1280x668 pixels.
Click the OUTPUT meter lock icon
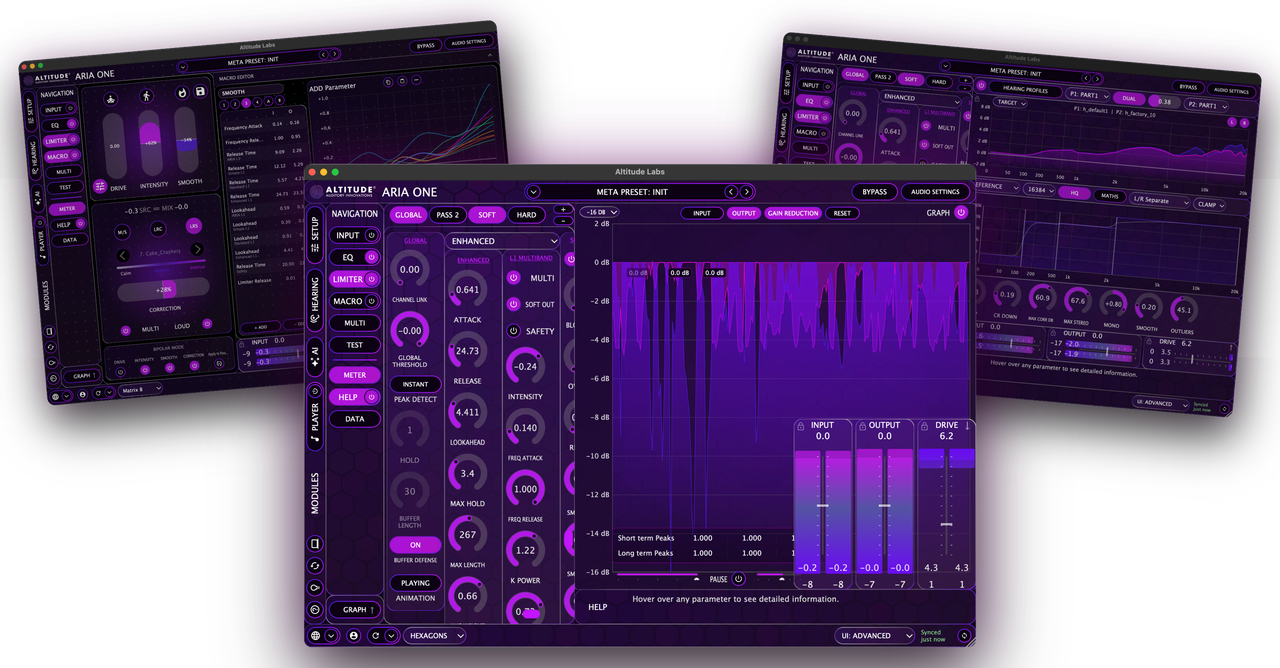coord(863,426)
